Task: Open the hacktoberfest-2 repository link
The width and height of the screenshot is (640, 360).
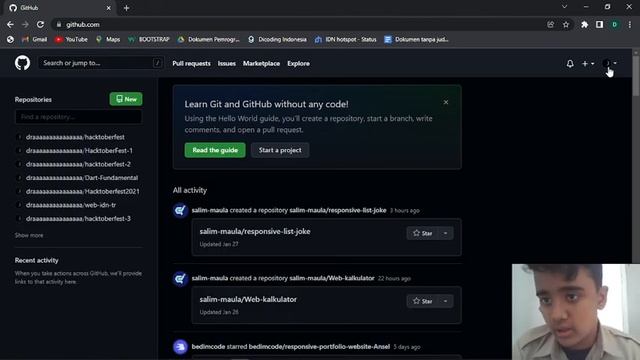Action: (78, 164)
